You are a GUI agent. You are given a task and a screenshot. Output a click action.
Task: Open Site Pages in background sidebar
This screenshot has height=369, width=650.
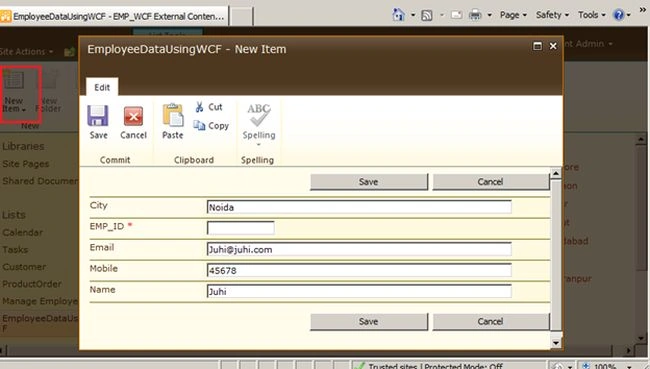26,164
